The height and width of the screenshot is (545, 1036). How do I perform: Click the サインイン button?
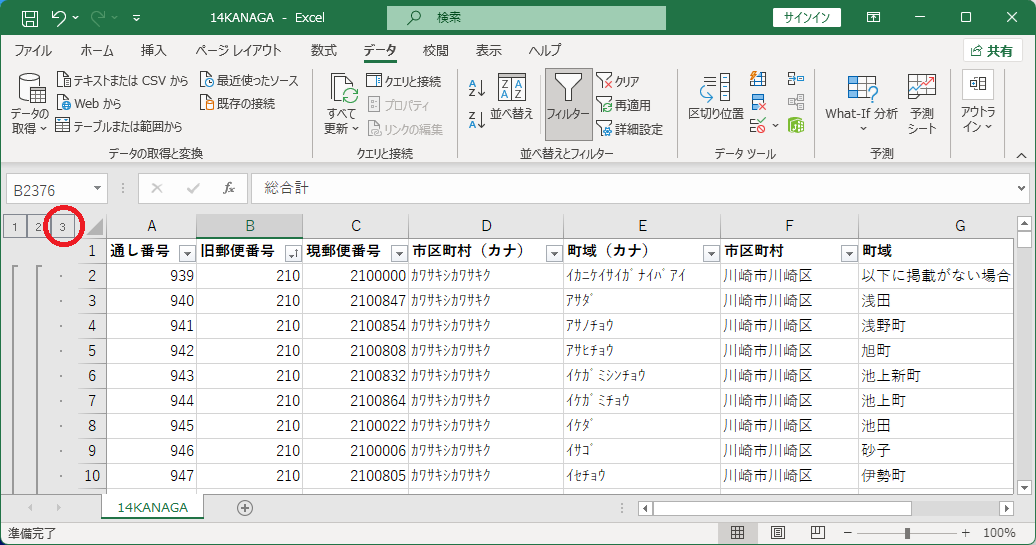click(x=807, y=18)
